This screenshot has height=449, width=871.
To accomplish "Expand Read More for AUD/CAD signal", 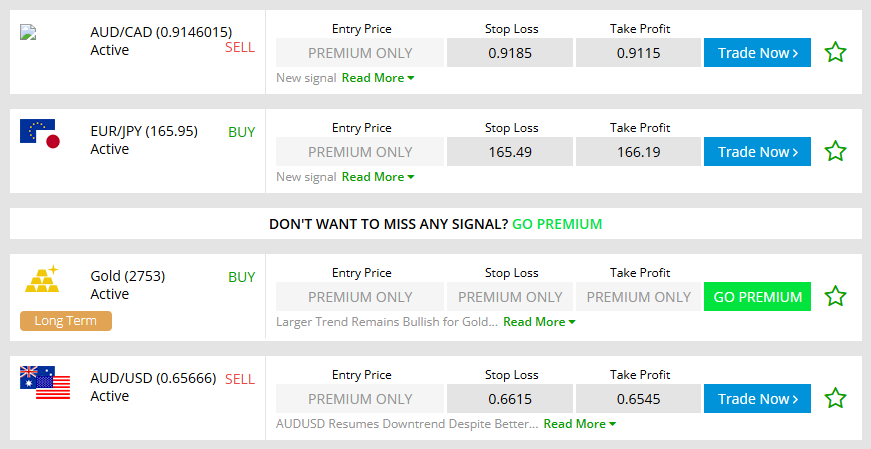I will (377, 77).
